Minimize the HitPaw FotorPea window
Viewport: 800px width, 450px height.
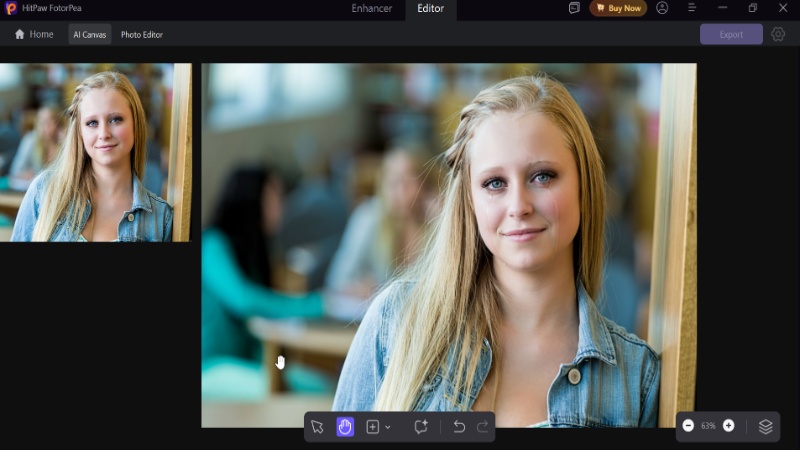pyautogui.click(x=722, y=8)
